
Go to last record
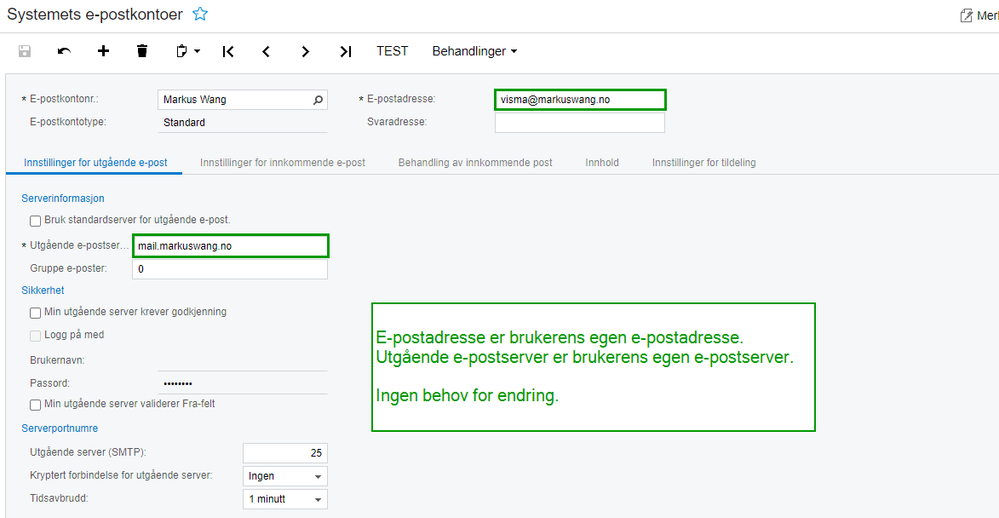point(345,52)
